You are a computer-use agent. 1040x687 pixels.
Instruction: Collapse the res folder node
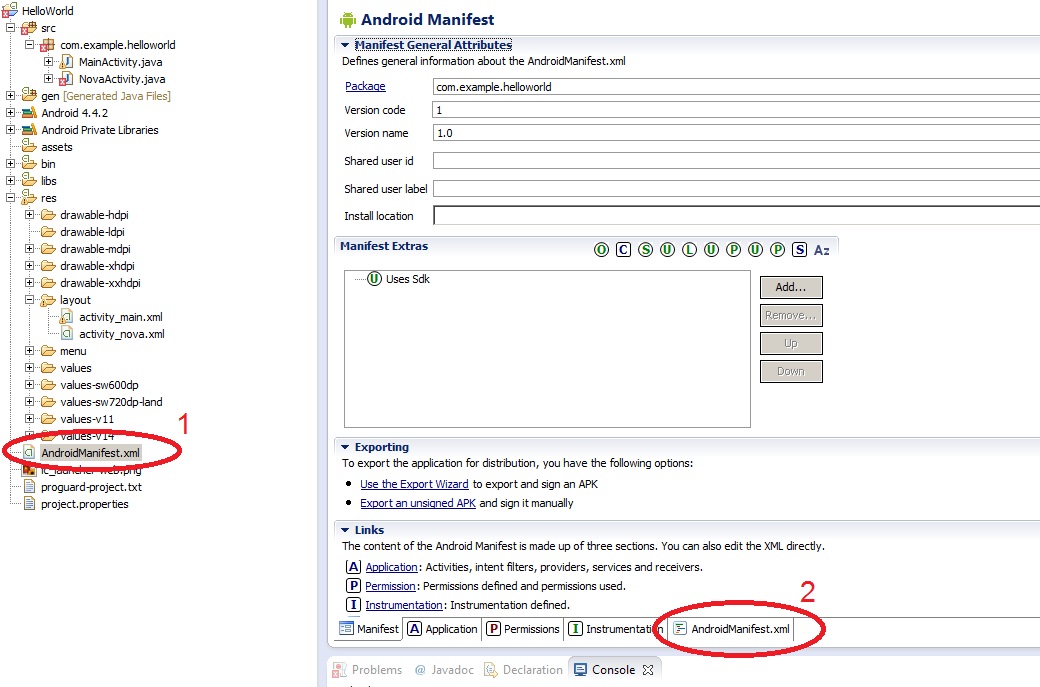point(11,198)
